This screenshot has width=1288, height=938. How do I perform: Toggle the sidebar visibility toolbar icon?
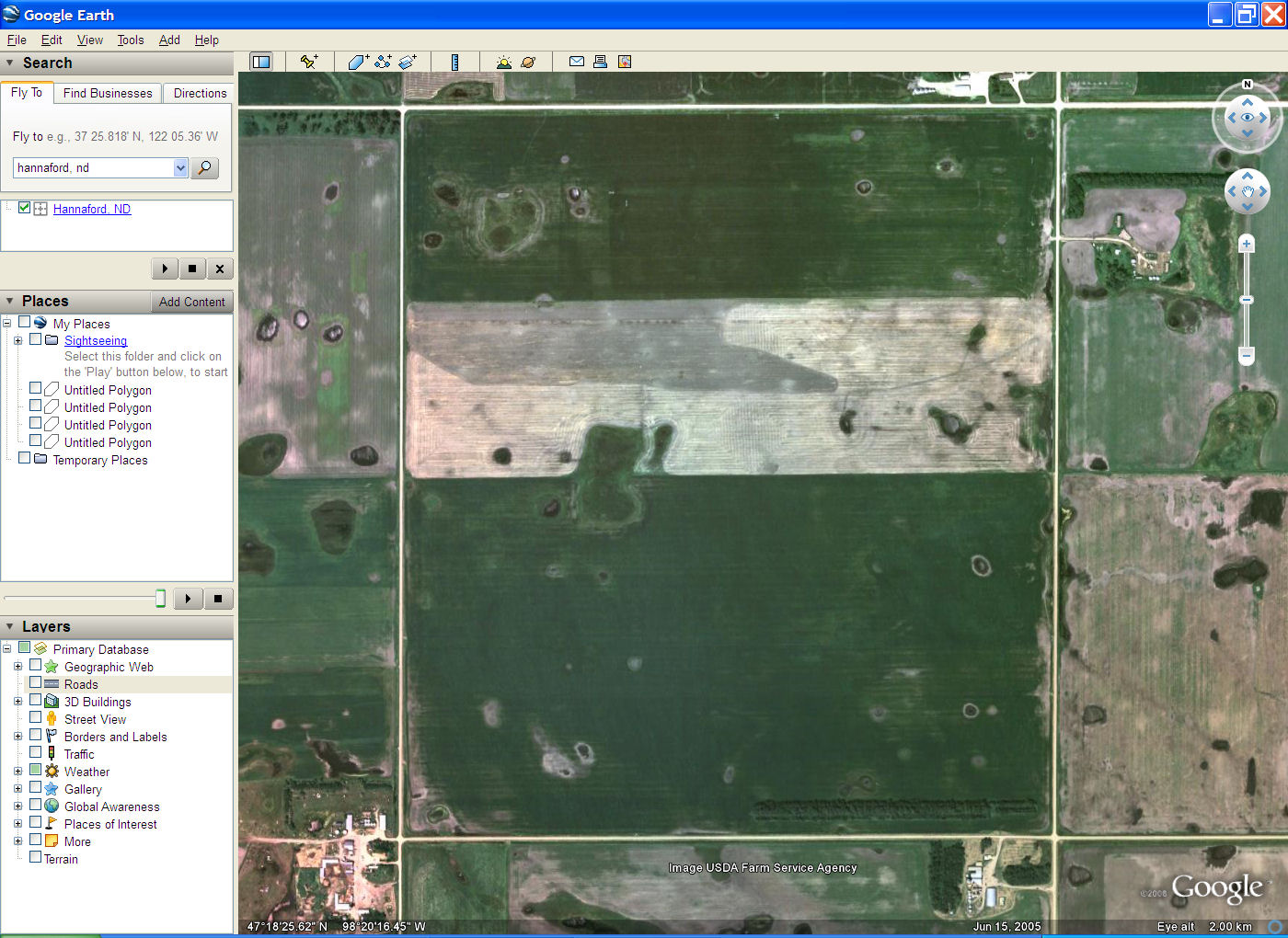click(261, 62)
